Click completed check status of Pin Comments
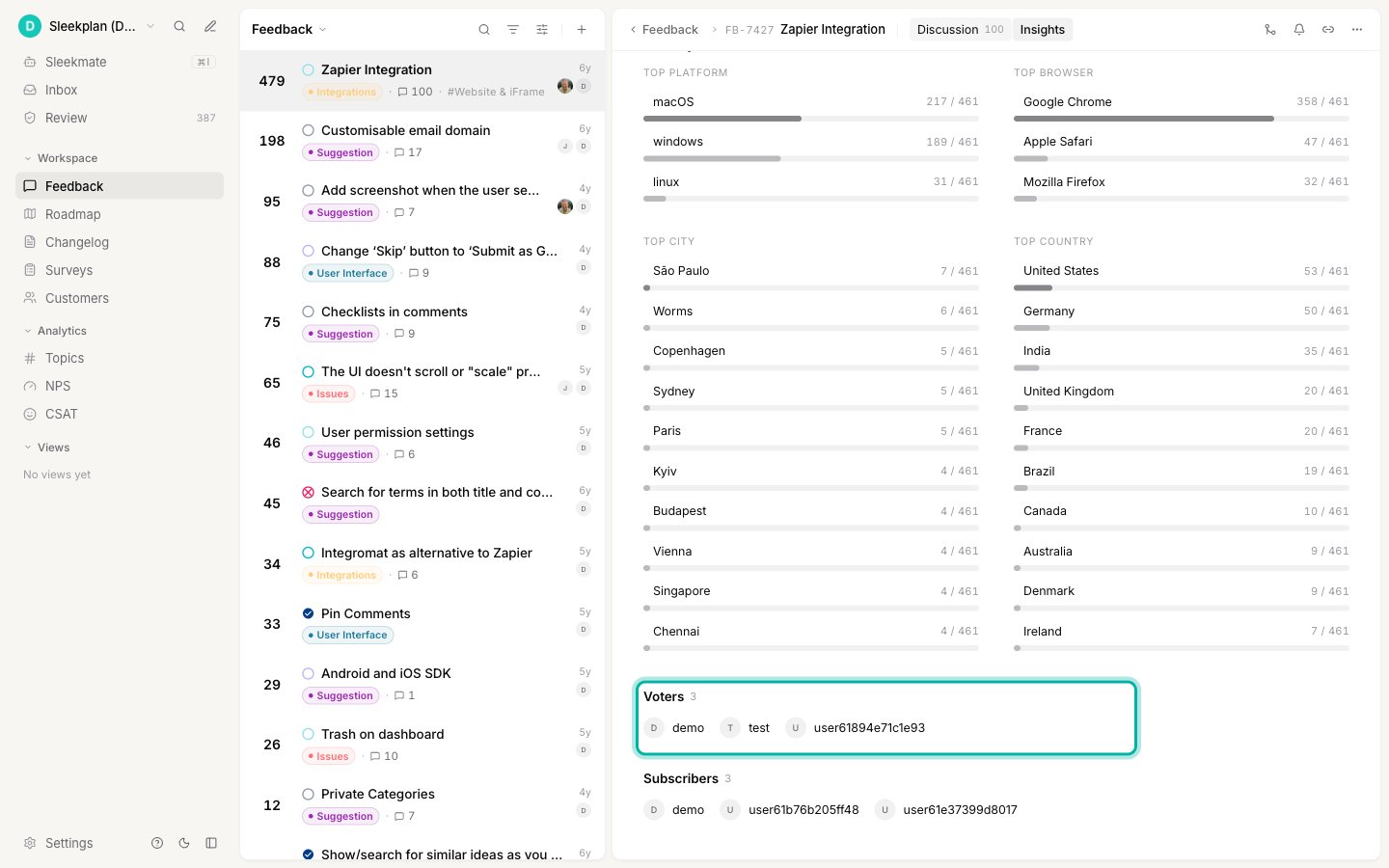This screenshot has width=1389, height=868. click(309, 613)
